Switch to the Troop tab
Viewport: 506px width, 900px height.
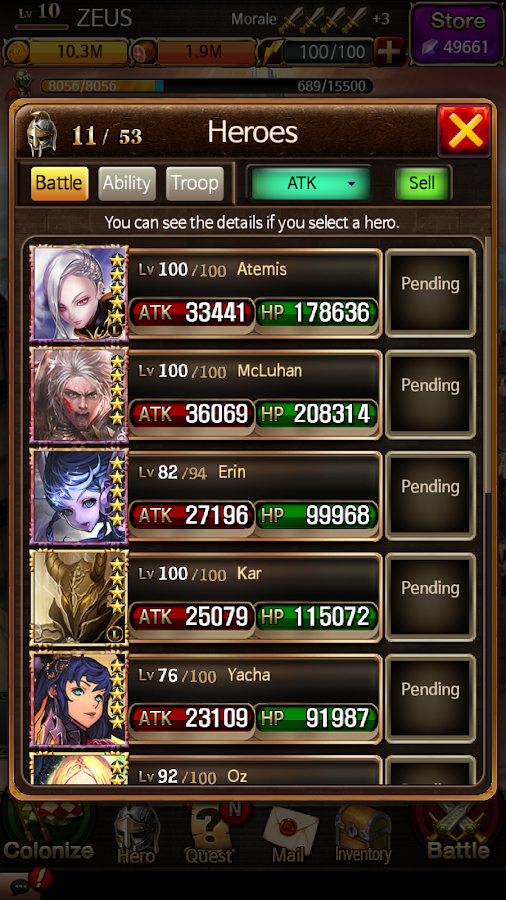tap(195, 184)
